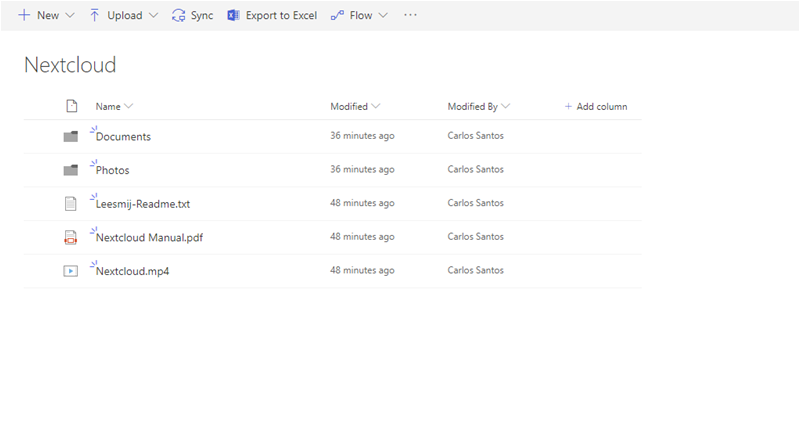Open the more options ellipsis menu
Image resolution: width=800 pixels, height=438 pixels.
click(x=410, y=15)
